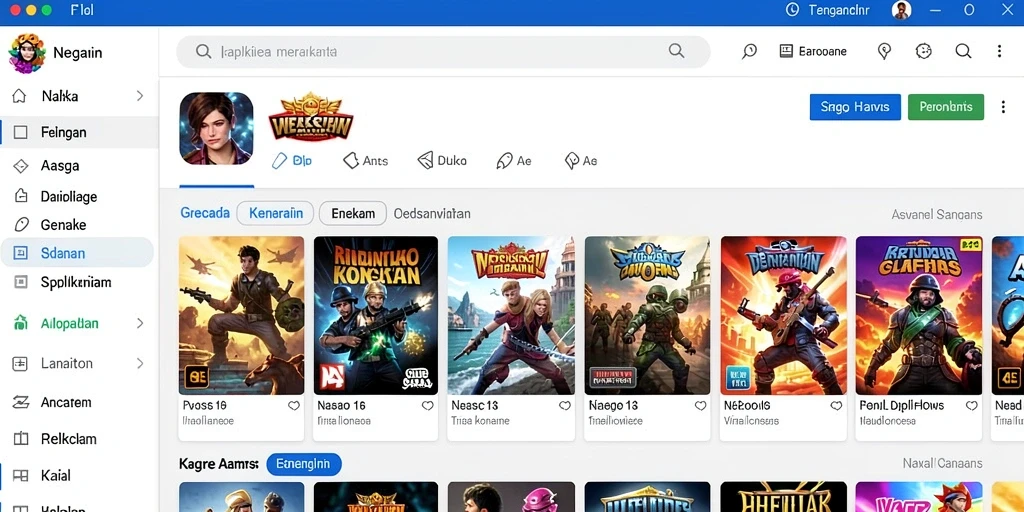Switch to the Enekam filter tab
This screenshot has height=512, width=1024.
[353, 214]
